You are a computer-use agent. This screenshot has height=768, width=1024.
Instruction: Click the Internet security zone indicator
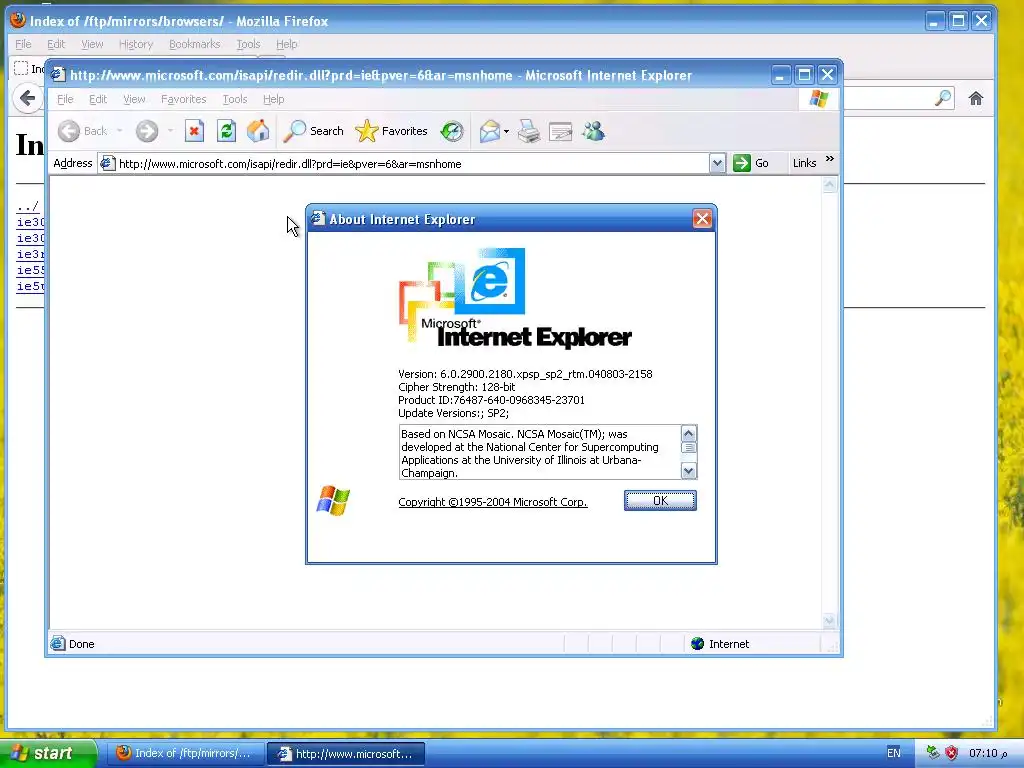coord(720,644)
